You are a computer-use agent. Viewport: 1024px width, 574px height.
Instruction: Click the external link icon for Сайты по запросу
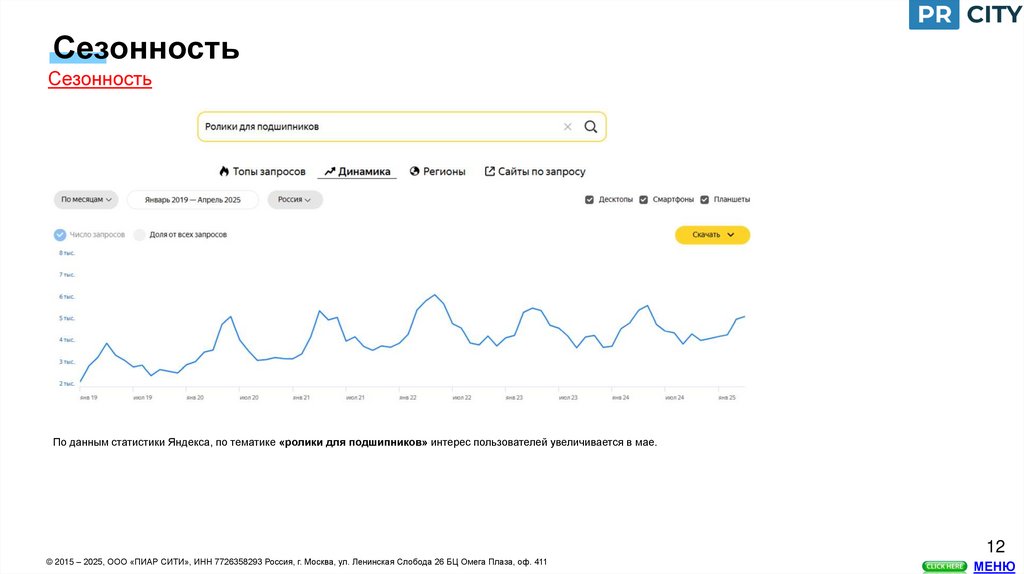(x=490, y=172)
